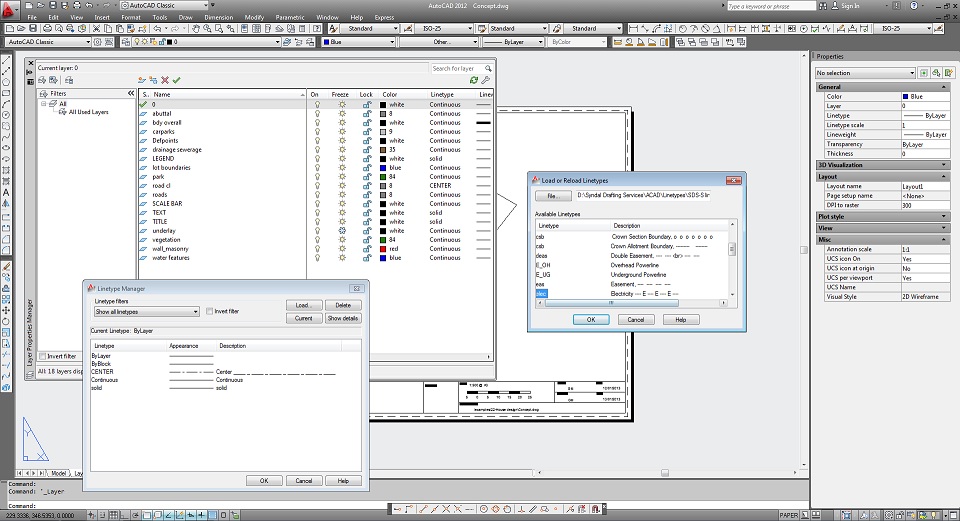The image size is (960, 521).
Task: Open the ByLayer linetype control dropdown
Action: pos(513,42)
